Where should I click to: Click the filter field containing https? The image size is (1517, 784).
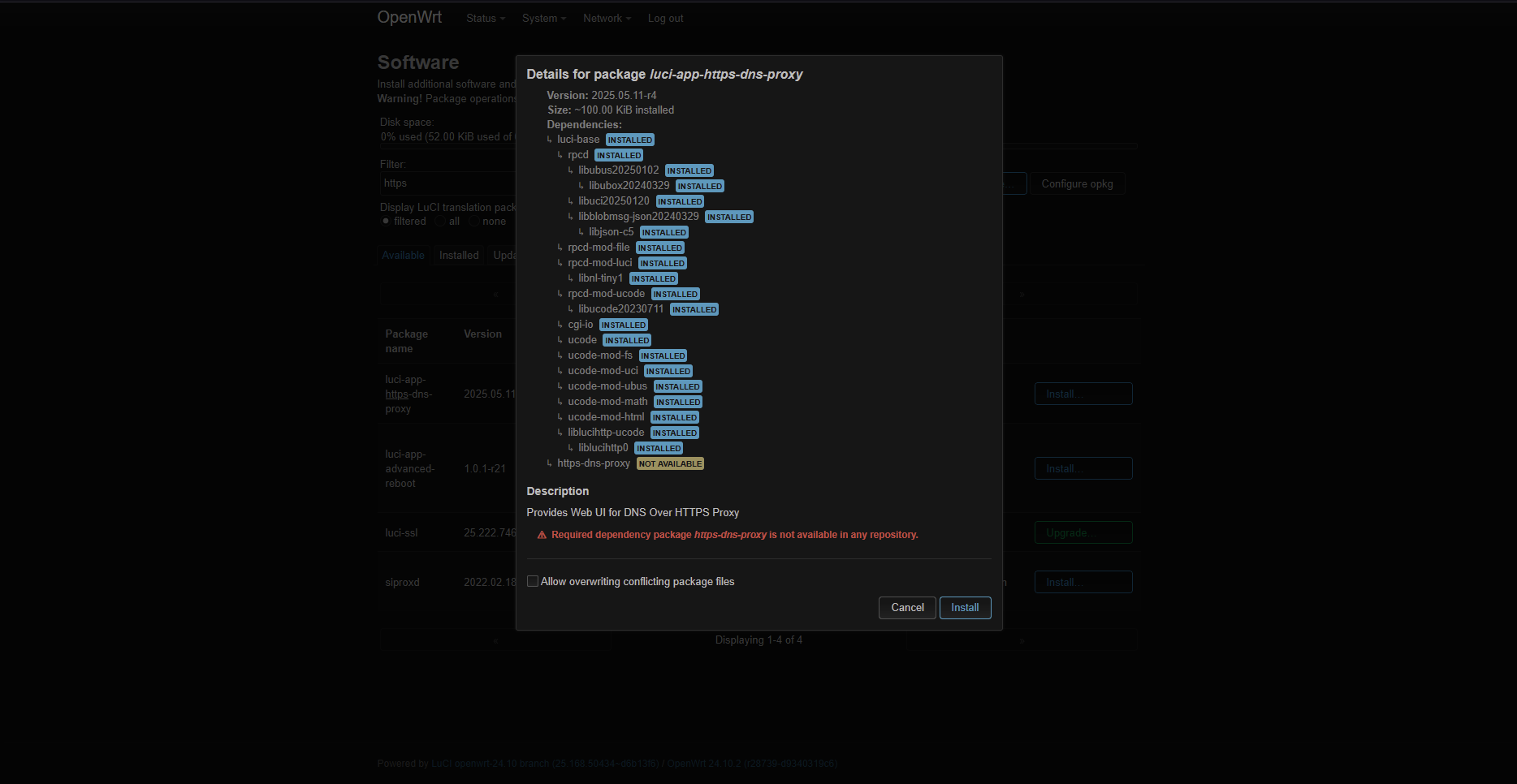coord(447,183)
